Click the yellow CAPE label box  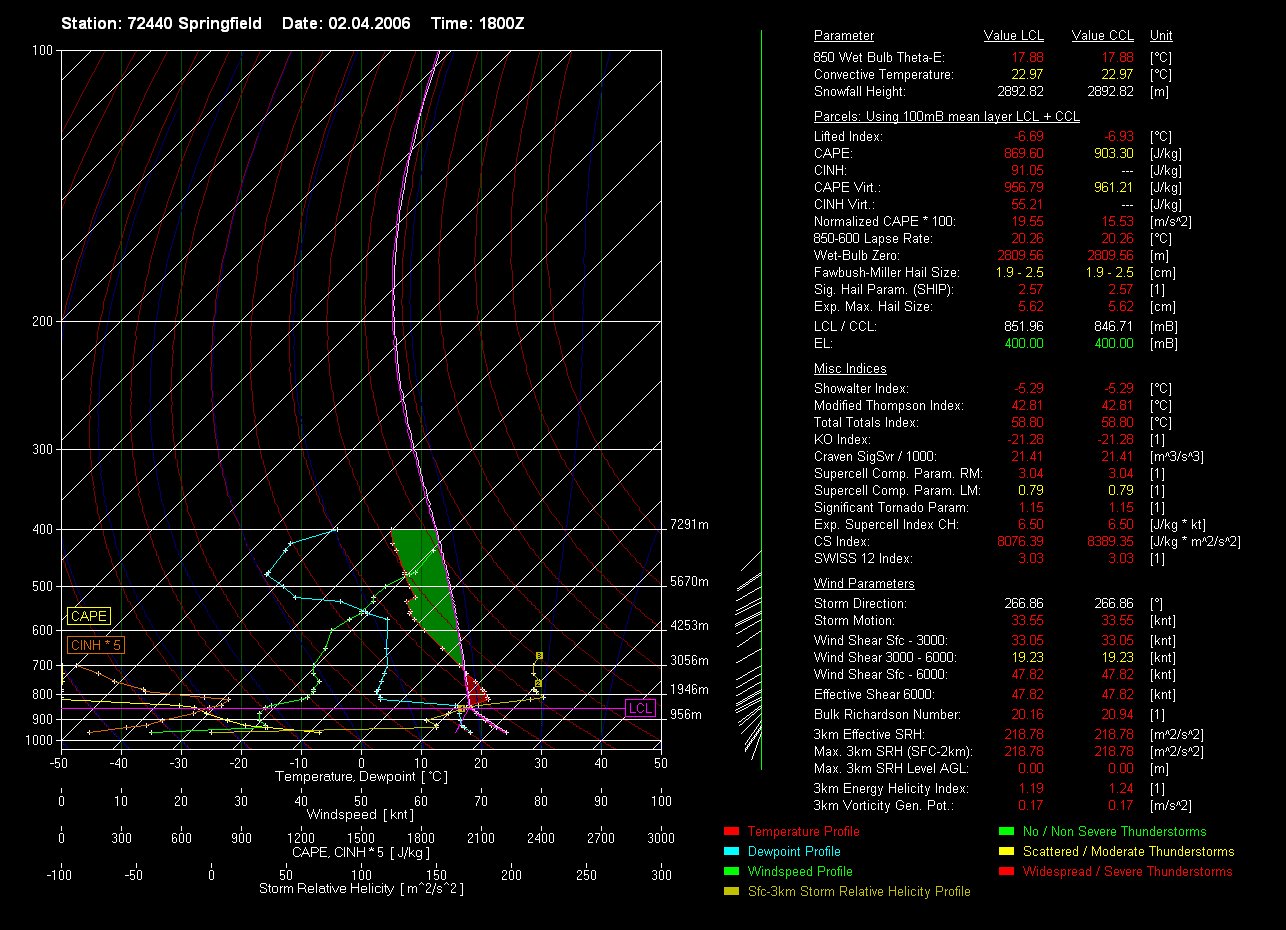(x=88, y=617)
